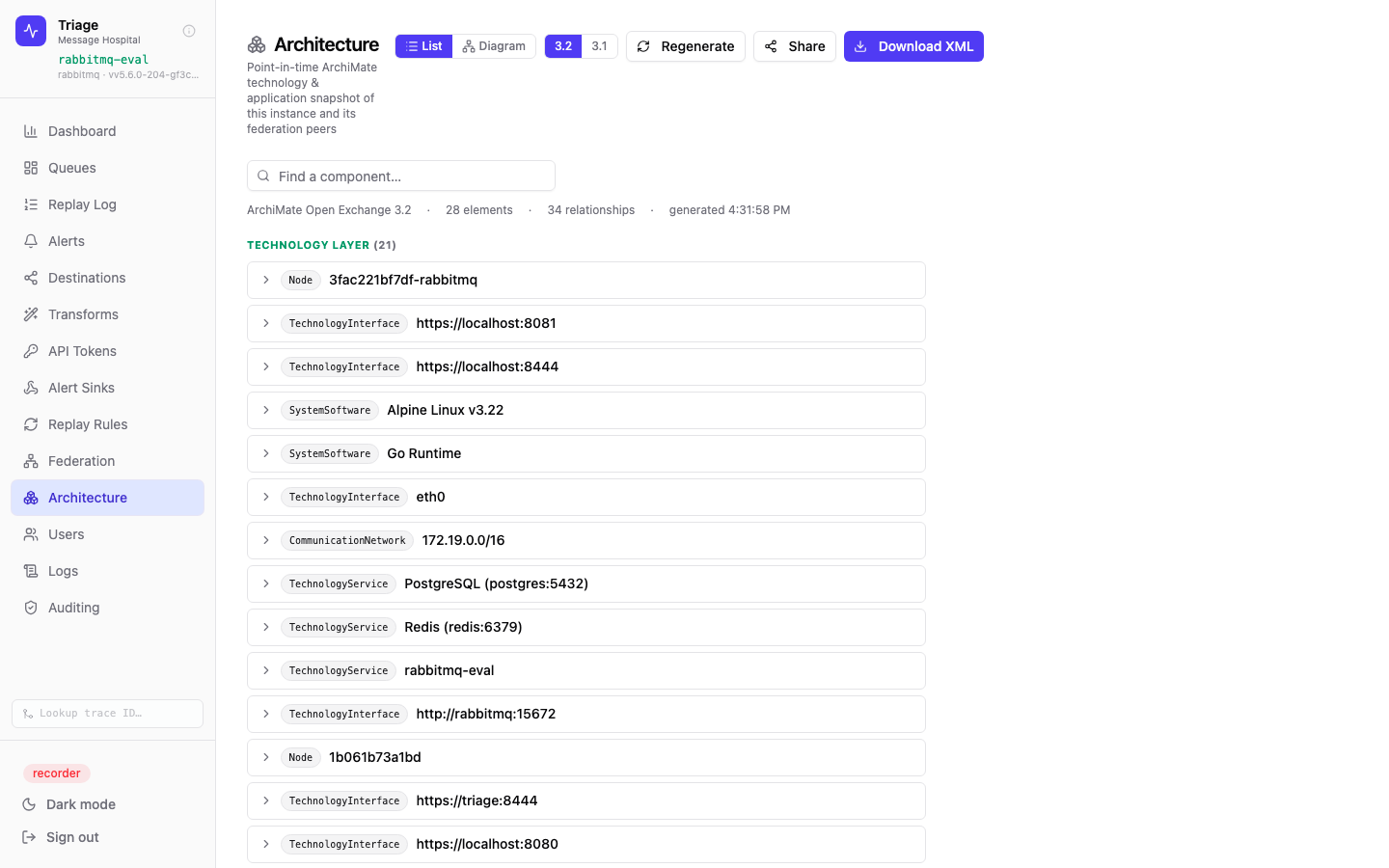Expand the https://localhost:8080 row
The height and width of the screenshot is (868, 1389).
tap(586, 844)
